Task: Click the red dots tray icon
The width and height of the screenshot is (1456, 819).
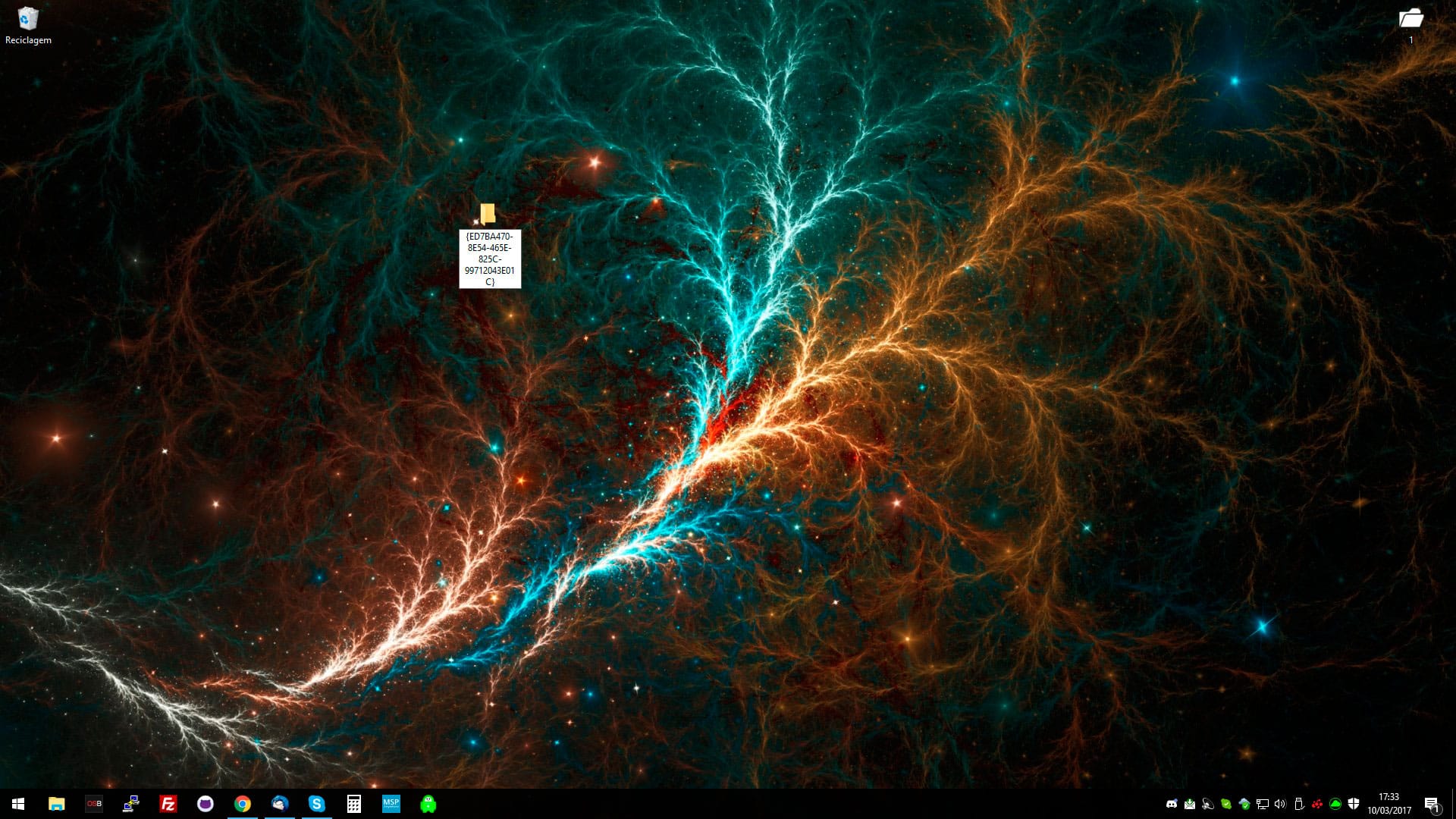Action: [1317, 804]
